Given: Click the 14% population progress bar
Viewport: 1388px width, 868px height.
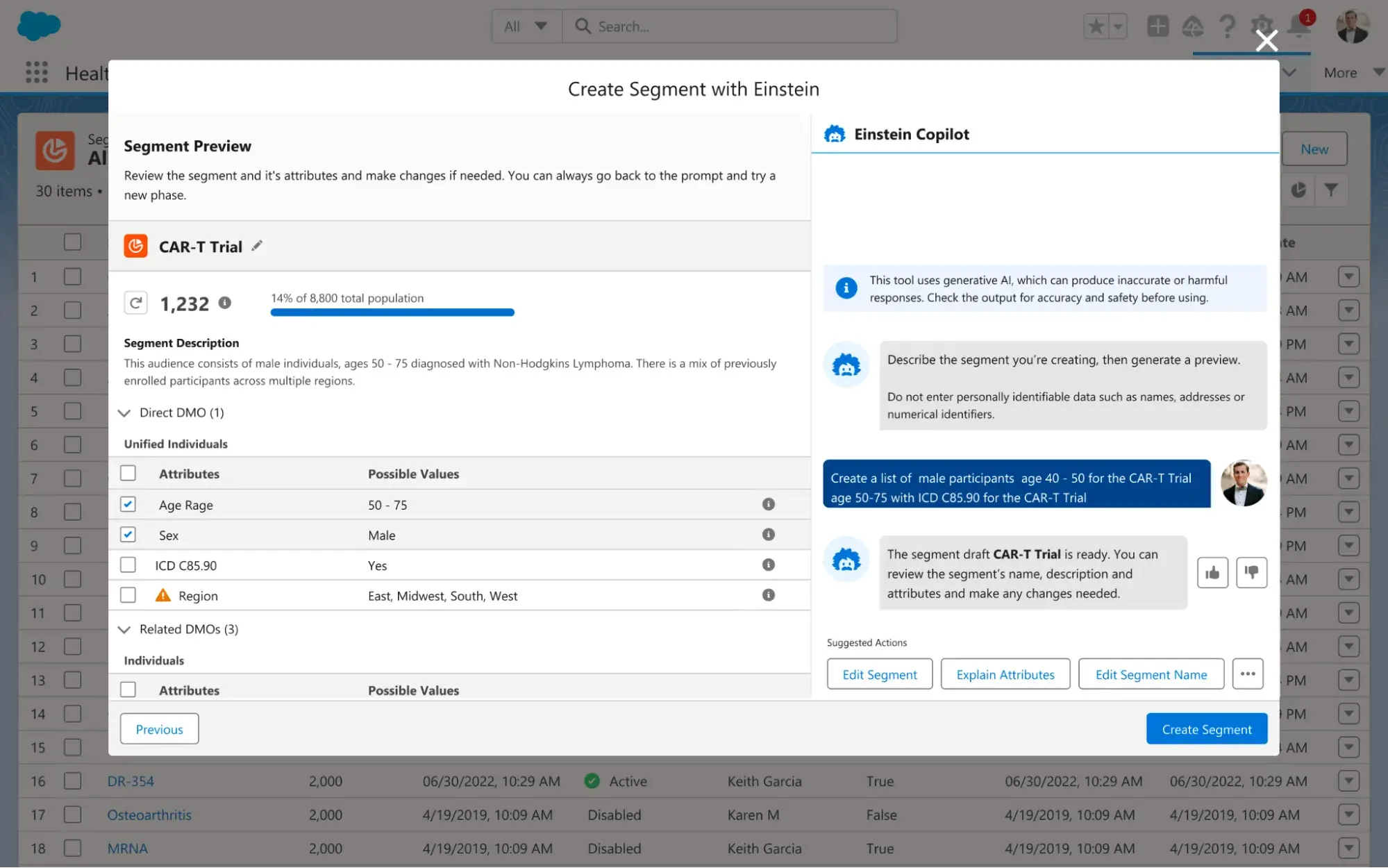Looking at the screenshot, I should click(x=392, y=312).
